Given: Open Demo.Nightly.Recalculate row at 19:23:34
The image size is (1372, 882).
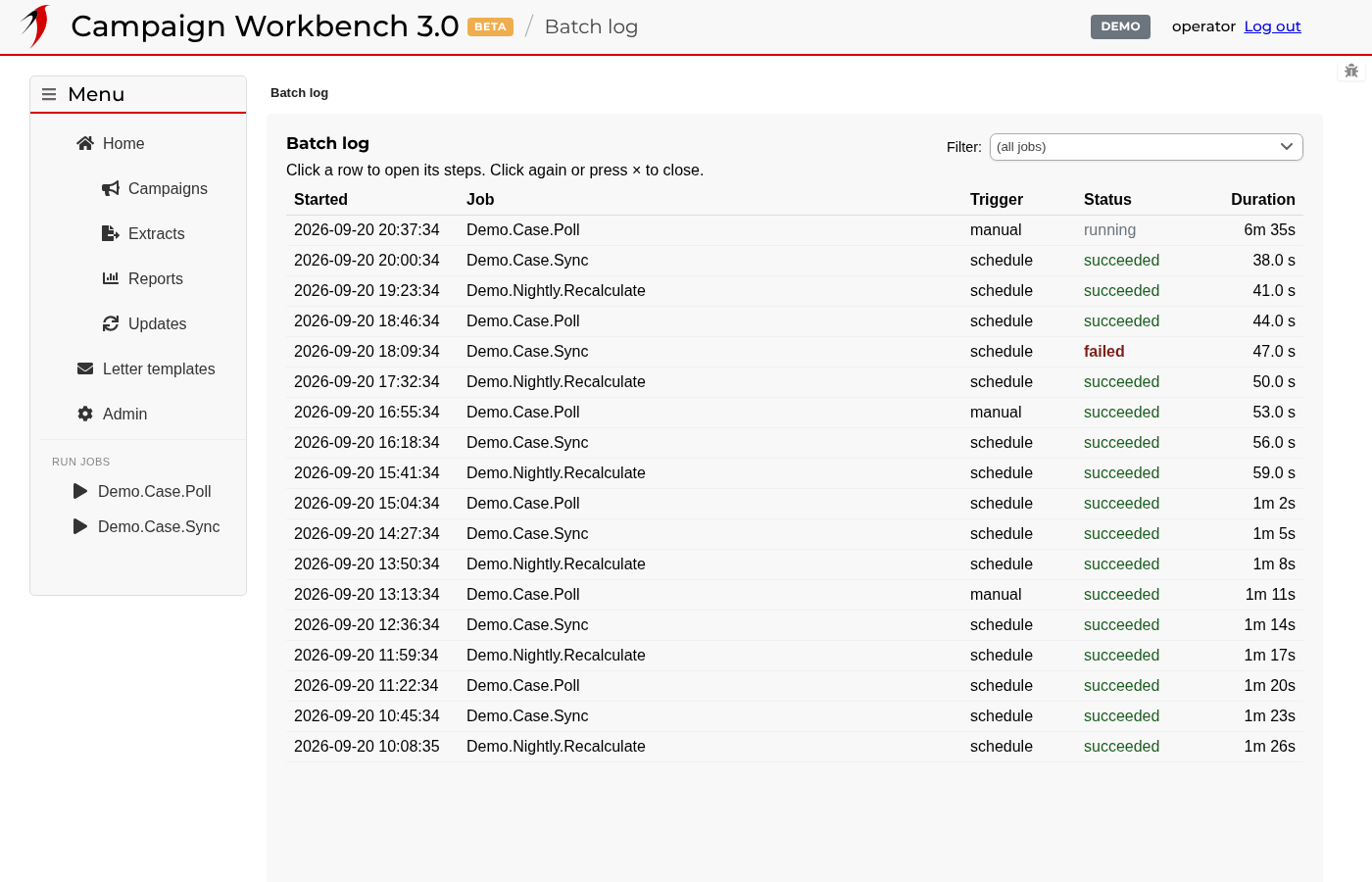Looking at the screenshot, I should 795,291.
